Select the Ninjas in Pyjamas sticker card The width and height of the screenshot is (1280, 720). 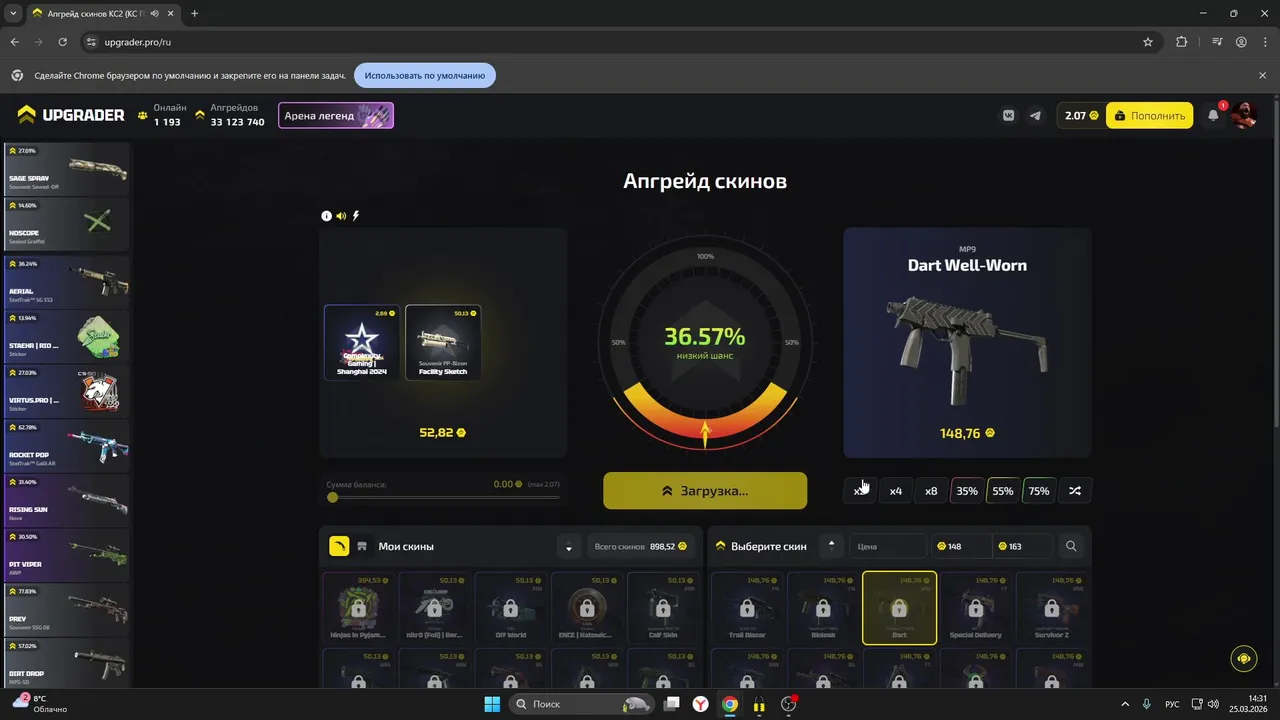359,608
